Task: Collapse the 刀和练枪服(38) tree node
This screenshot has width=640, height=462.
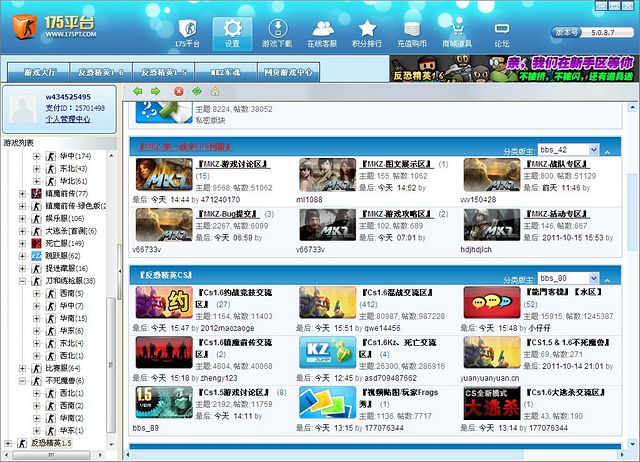Action: coord(22,281)
